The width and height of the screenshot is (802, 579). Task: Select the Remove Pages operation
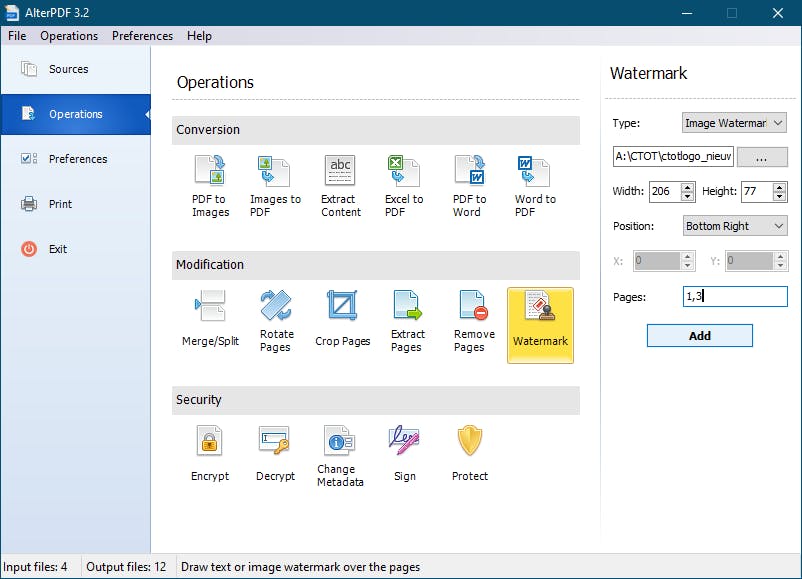click(x=474, y=321)
